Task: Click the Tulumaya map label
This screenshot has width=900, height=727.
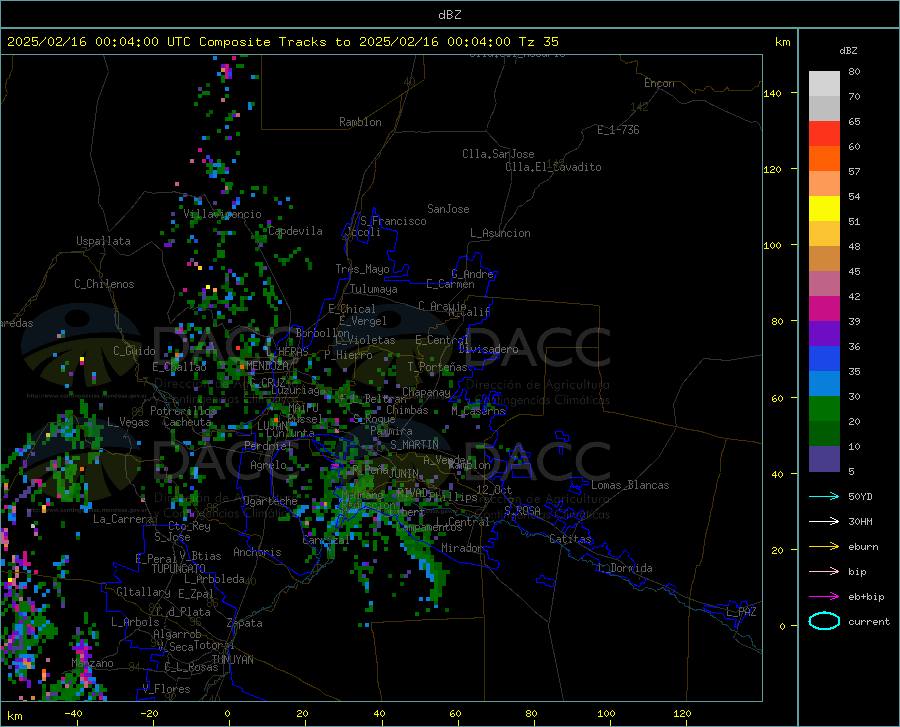Action: click(373, 289)
